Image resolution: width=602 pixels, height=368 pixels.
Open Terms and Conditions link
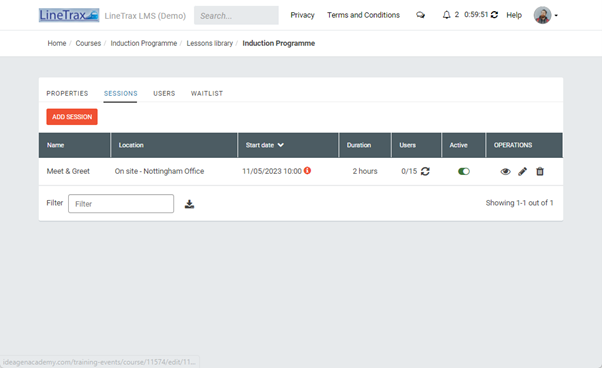[363, 15]
